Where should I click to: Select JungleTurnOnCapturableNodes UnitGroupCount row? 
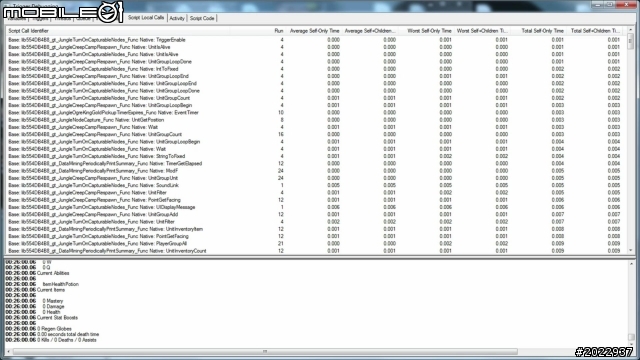314,98
